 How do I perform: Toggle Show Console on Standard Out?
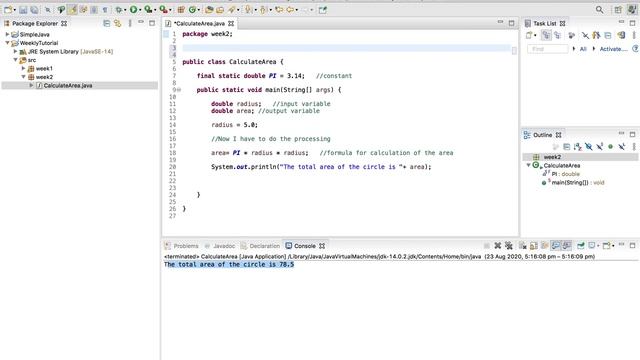point(556,246)
